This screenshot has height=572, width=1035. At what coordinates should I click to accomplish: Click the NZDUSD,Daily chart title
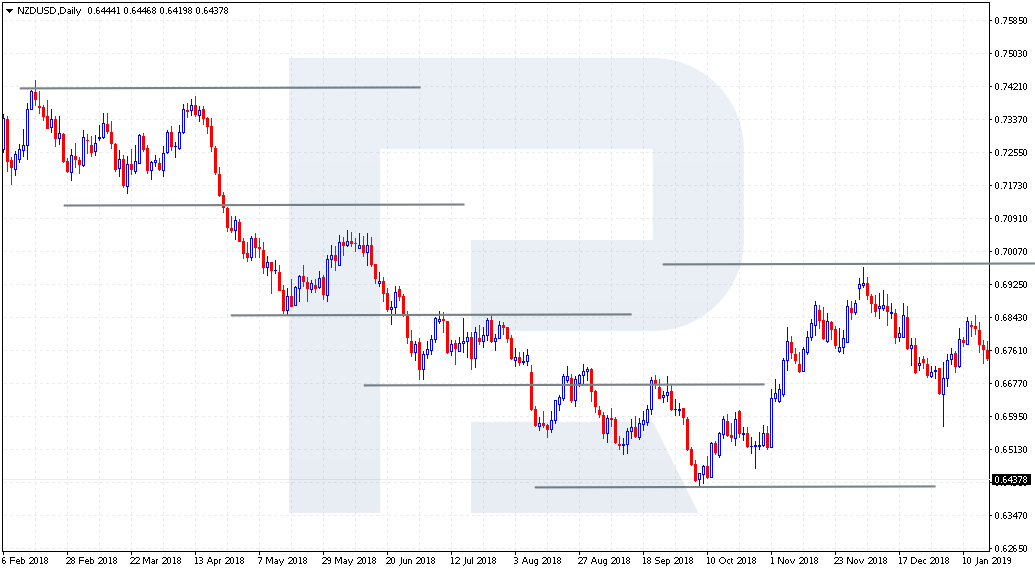pyautogui.click(x=50, y=11)
